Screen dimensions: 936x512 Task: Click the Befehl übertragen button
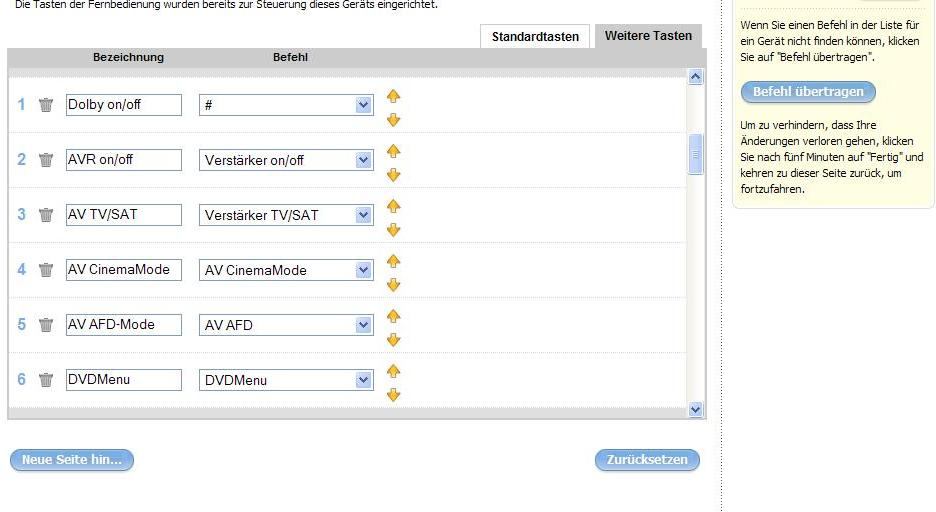808,92
